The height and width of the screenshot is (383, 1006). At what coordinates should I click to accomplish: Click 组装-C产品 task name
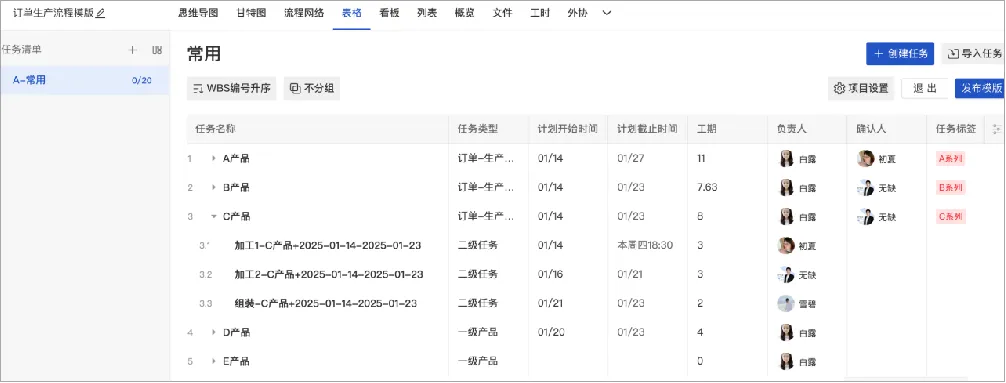point(326,303)
